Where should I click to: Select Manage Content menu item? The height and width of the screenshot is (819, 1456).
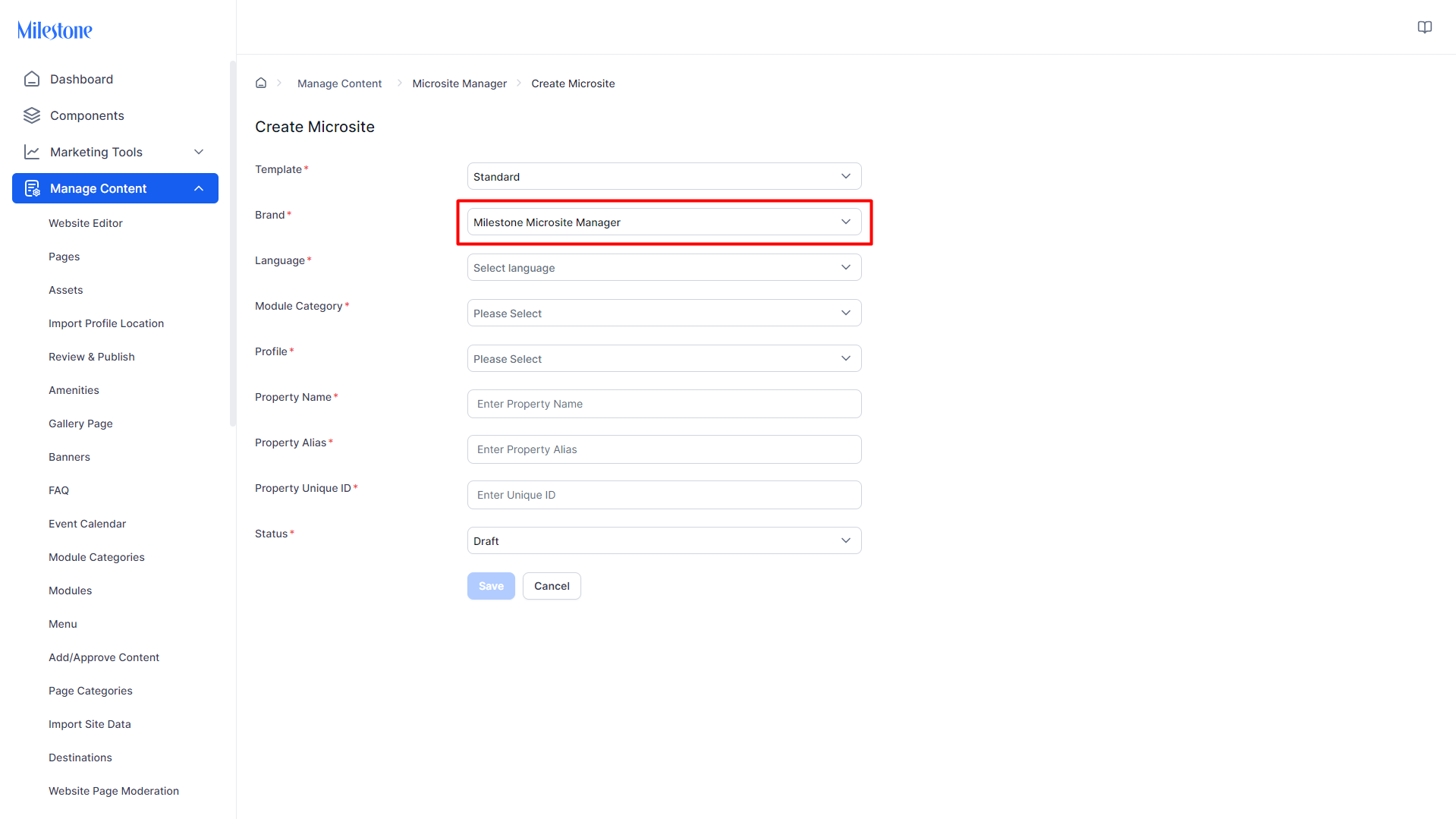(115, 188)
